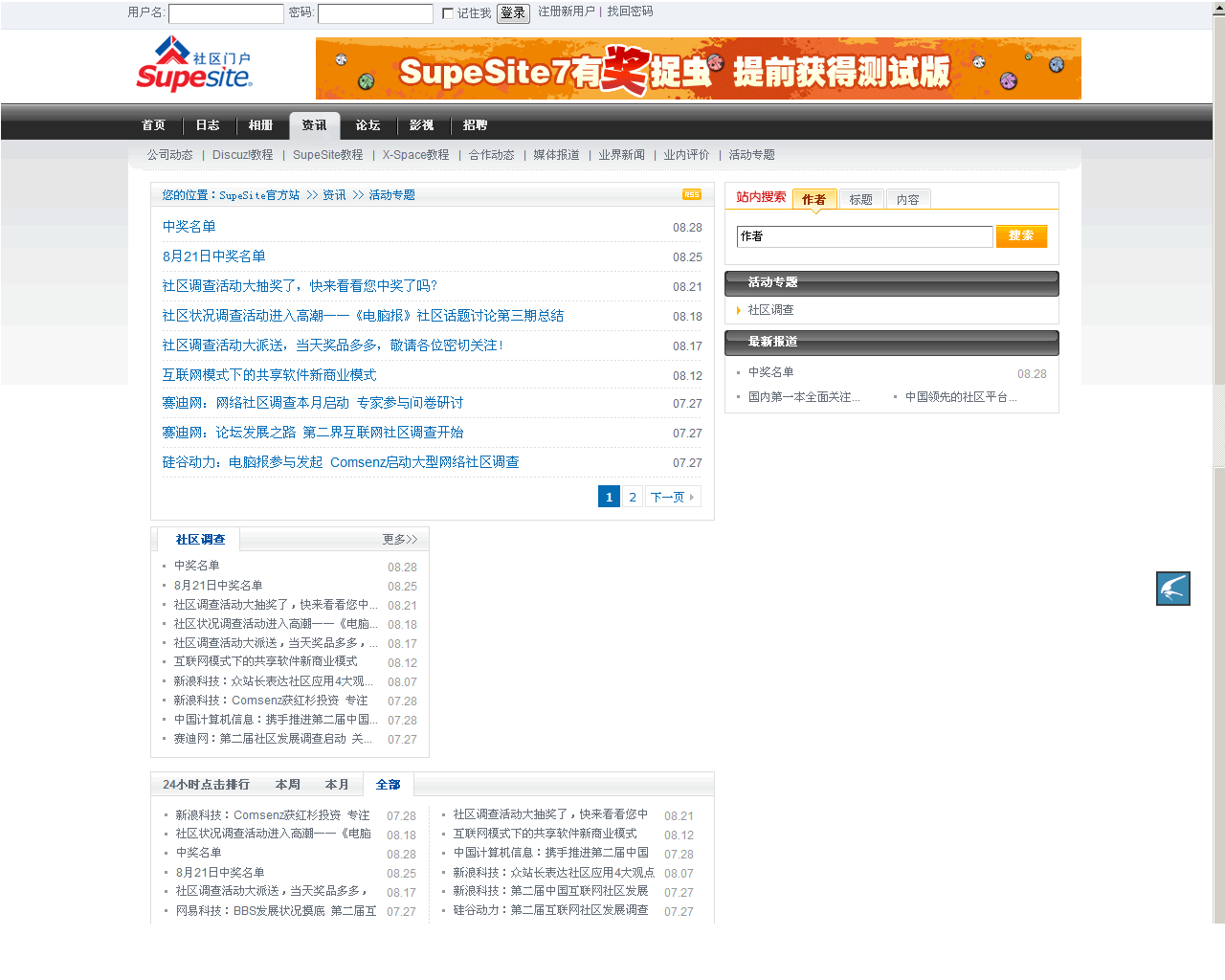This screenshot has height=980, width=1225.
Task: Click the SupeSite logo
Action: point(194,64)
